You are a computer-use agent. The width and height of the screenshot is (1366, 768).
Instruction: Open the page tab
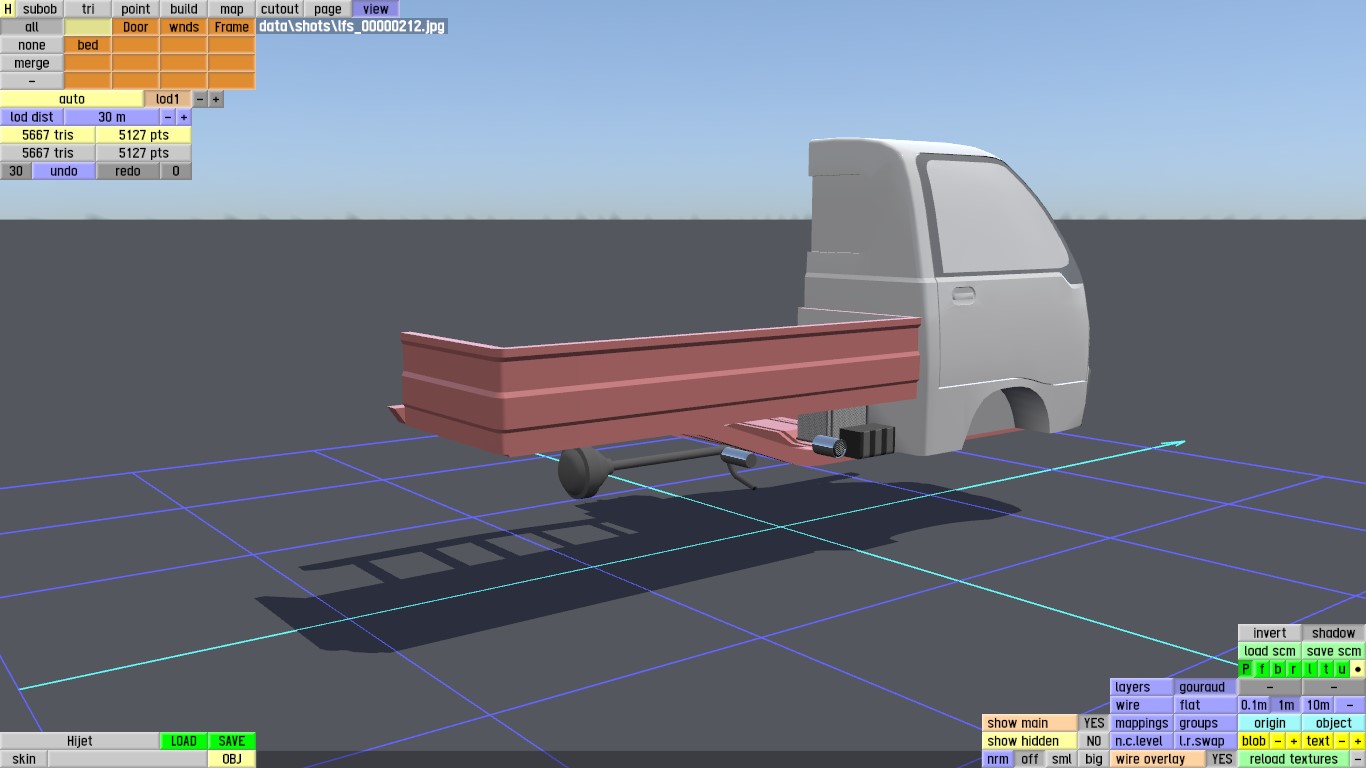[x=328, y=9]
